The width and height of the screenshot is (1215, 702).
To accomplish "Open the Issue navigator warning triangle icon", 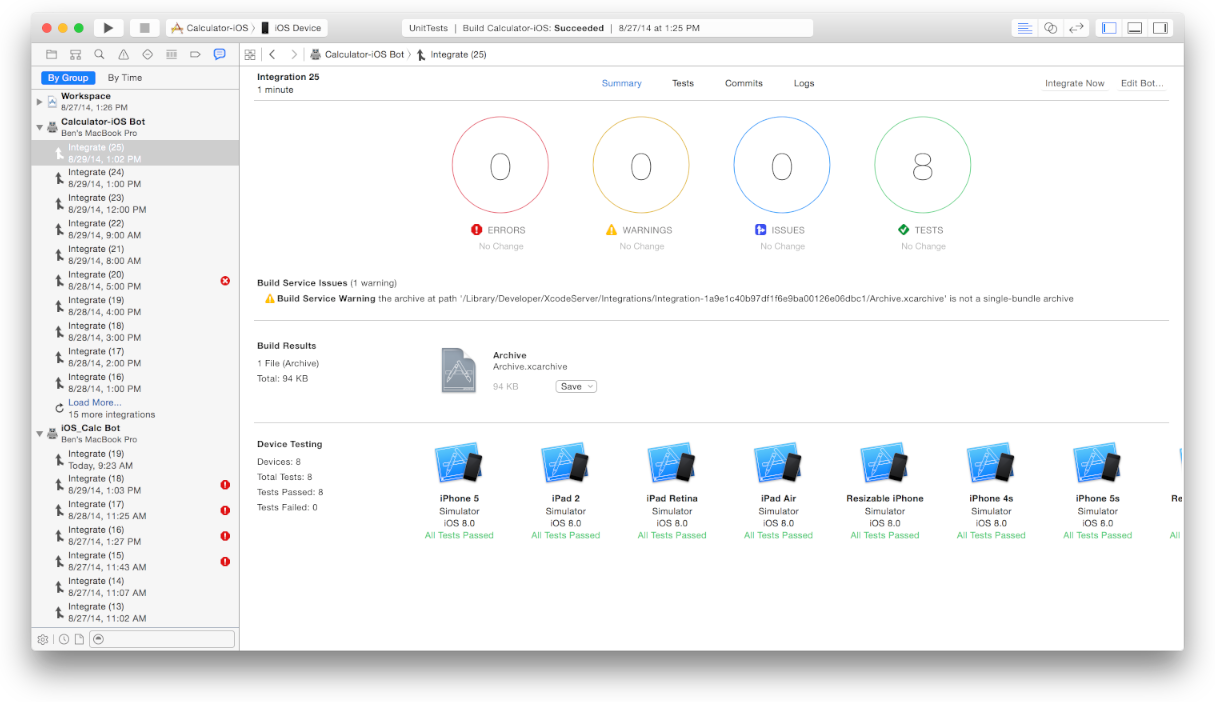I will [123, 54].
